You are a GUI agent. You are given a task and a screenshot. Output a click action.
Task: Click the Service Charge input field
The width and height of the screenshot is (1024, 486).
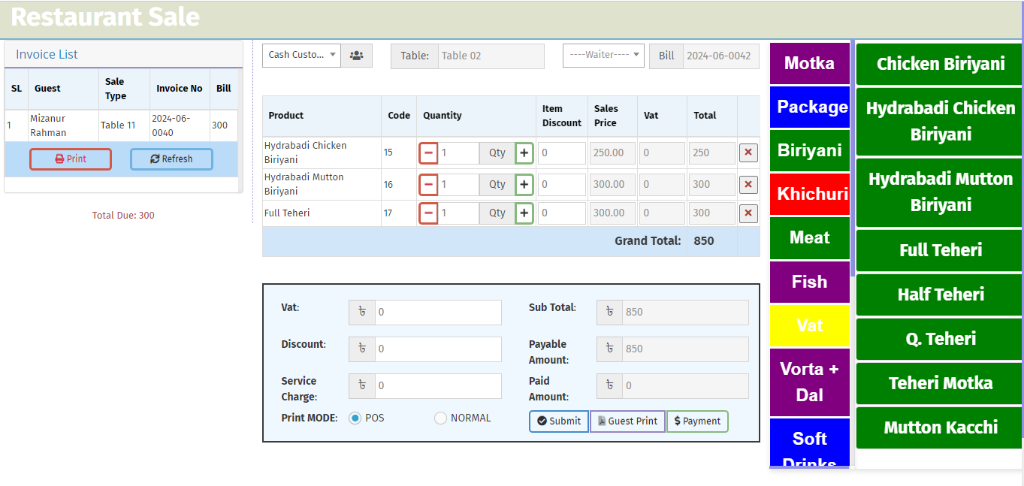tap(438, 386)
